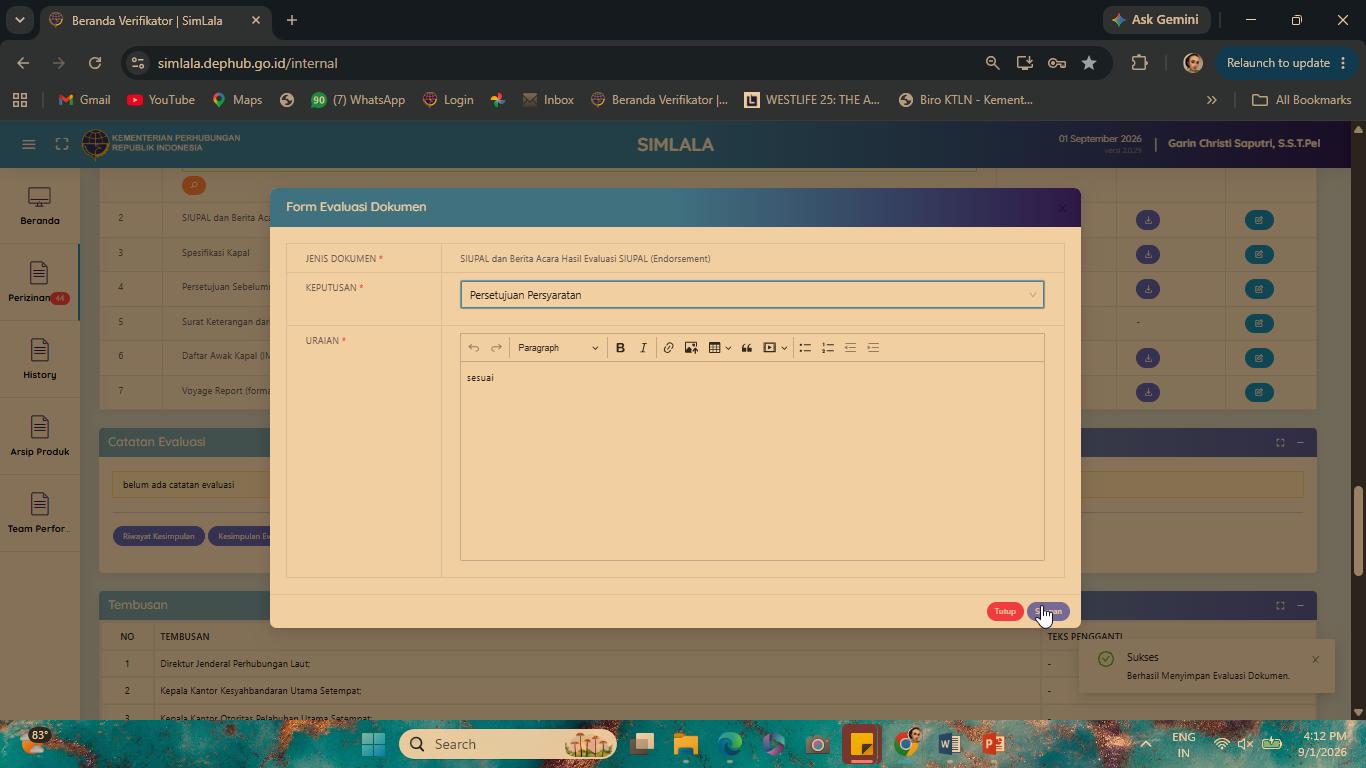Insert a block quote in the editor
This screenshot has width=1366, height=768.
click(746, 348)
